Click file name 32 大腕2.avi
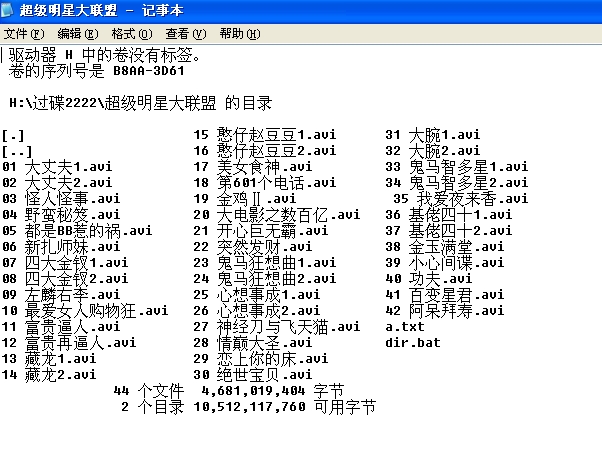Screen dimensions: 602x468 tap(433, 151)
